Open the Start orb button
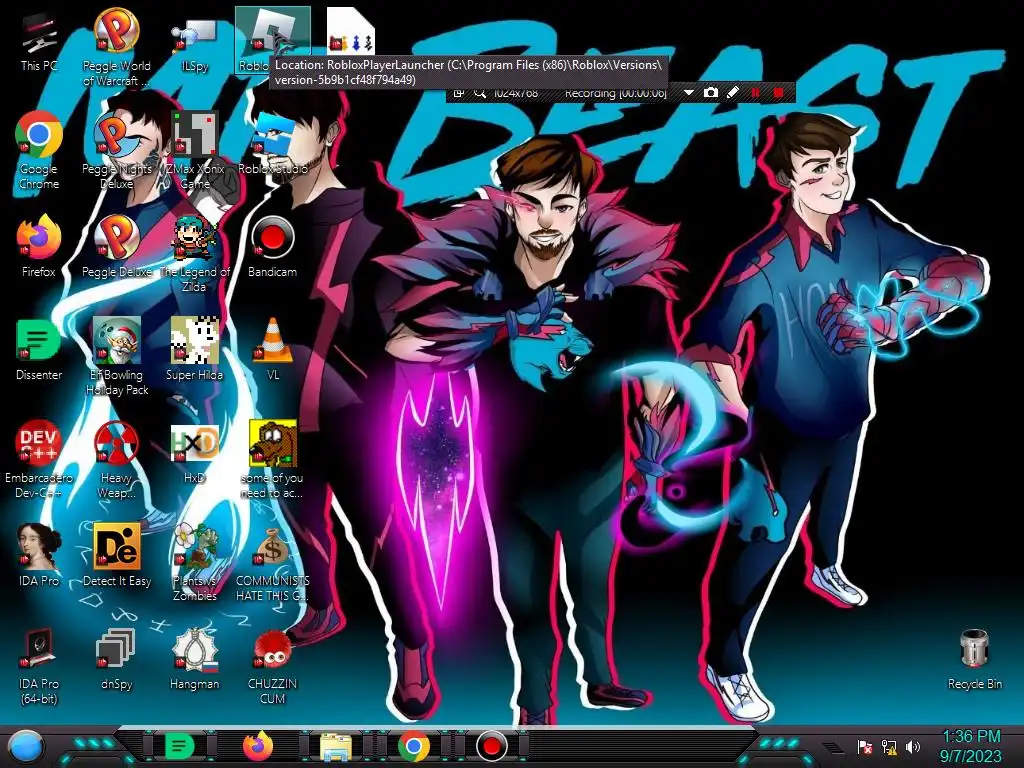This screenshot has height=768, width=1024. click(25, 746)
